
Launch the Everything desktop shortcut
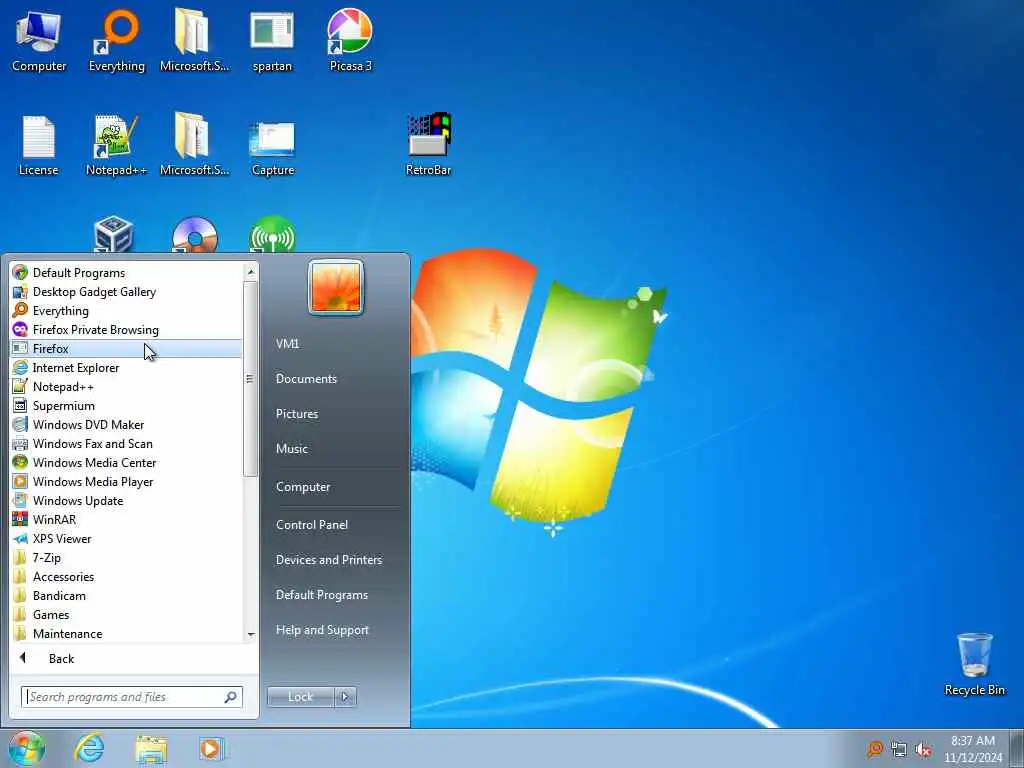click(x=117, y=40)
